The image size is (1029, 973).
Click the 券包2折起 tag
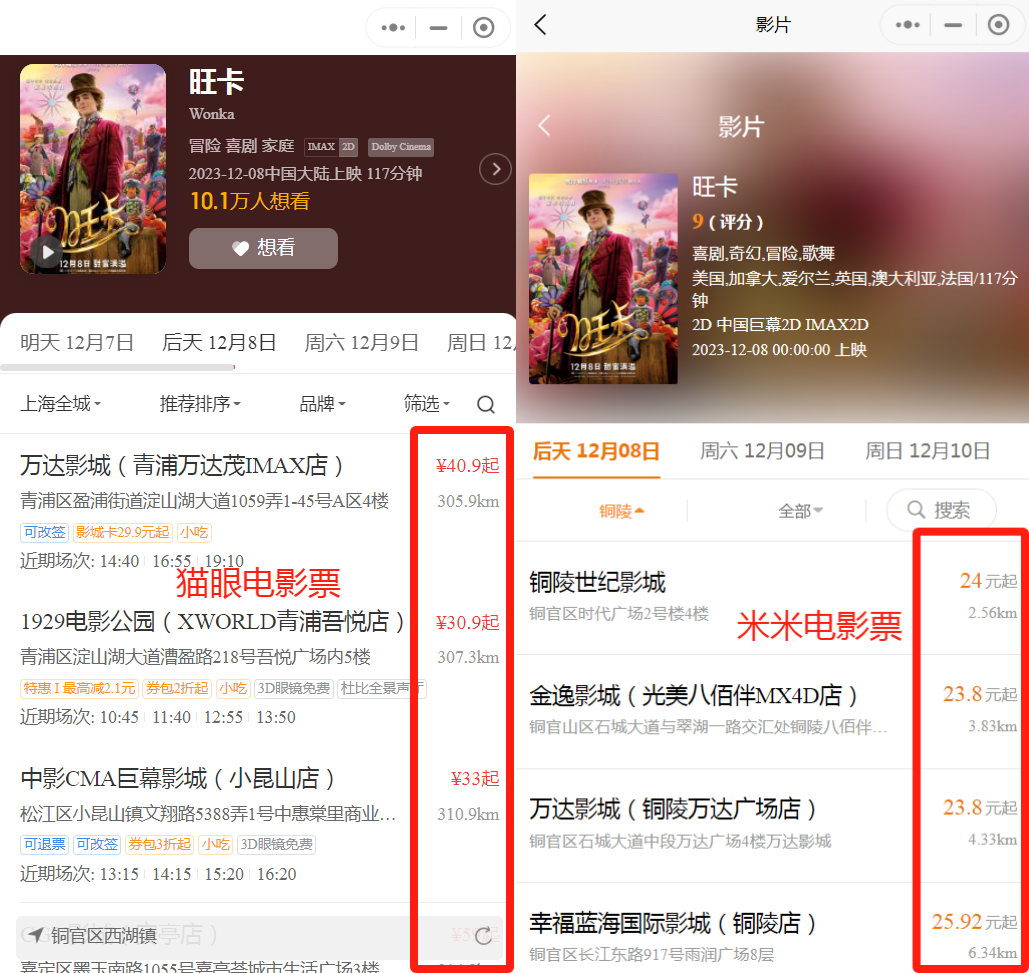click(x=177, y=688)
